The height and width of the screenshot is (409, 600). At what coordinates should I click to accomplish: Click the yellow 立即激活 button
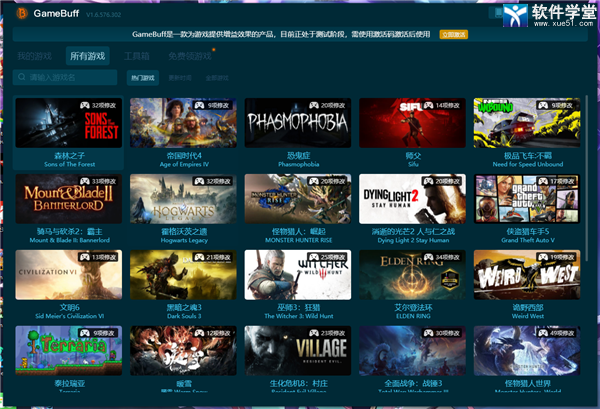[x=454, y=34]
